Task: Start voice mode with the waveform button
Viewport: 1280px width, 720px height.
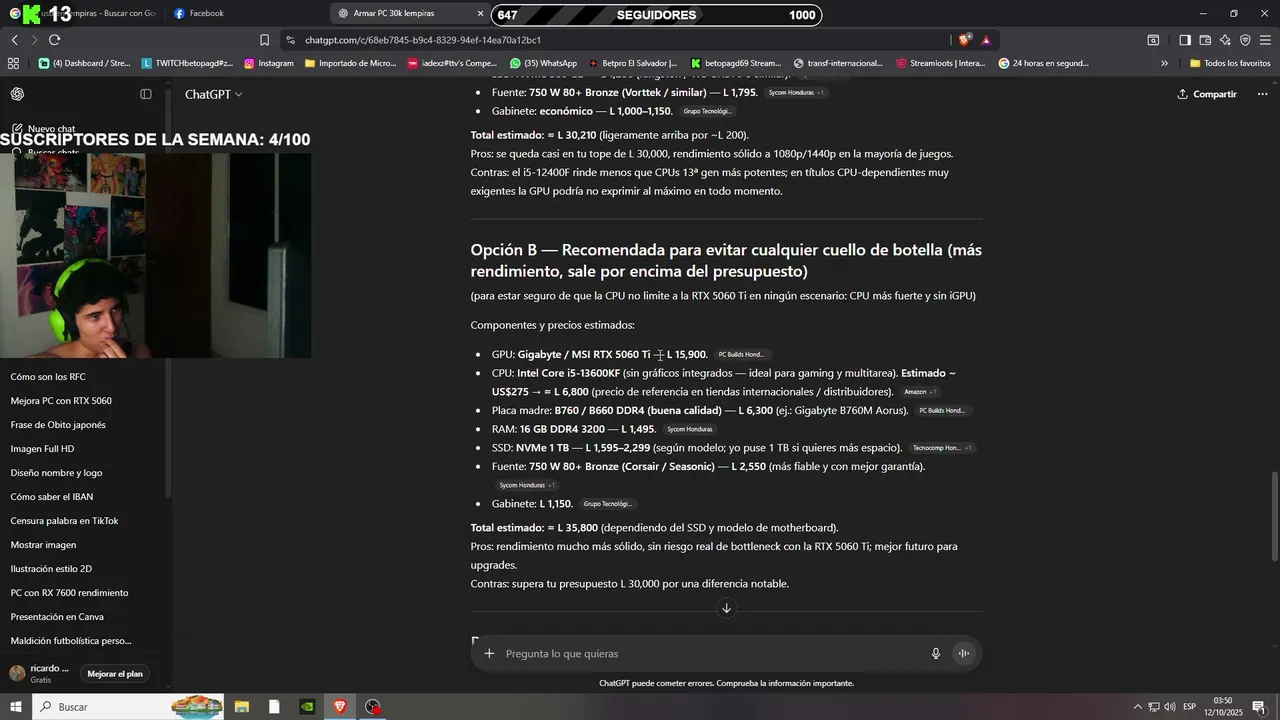Action: coord(964,653)
